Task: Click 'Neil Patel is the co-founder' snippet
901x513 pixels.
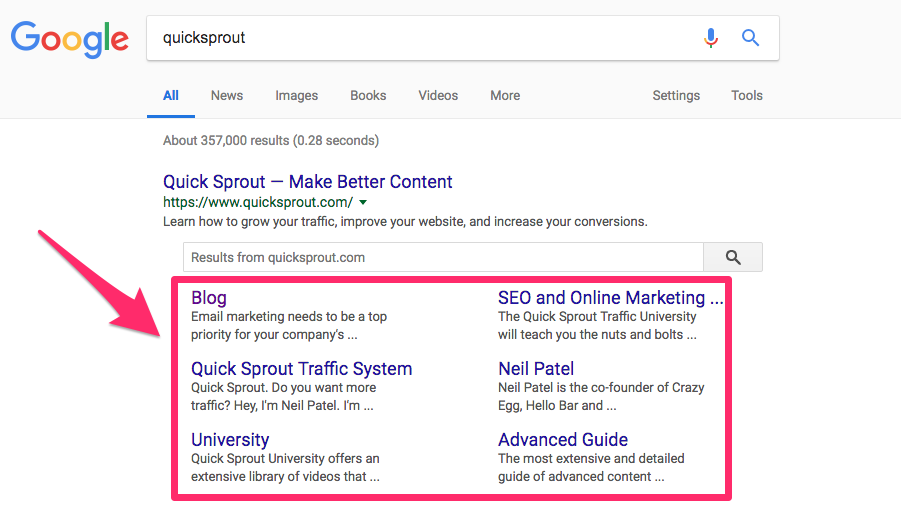Action: 601,396
